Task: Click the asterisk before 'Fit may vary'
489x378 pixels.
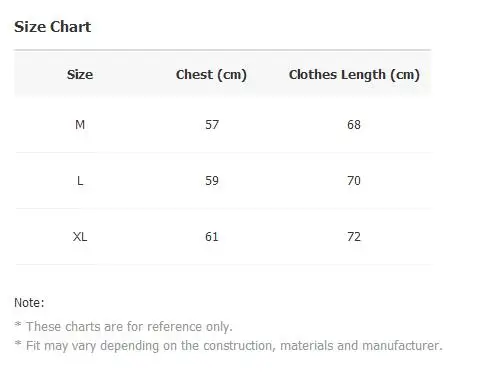Action: [x=18, y=343]
